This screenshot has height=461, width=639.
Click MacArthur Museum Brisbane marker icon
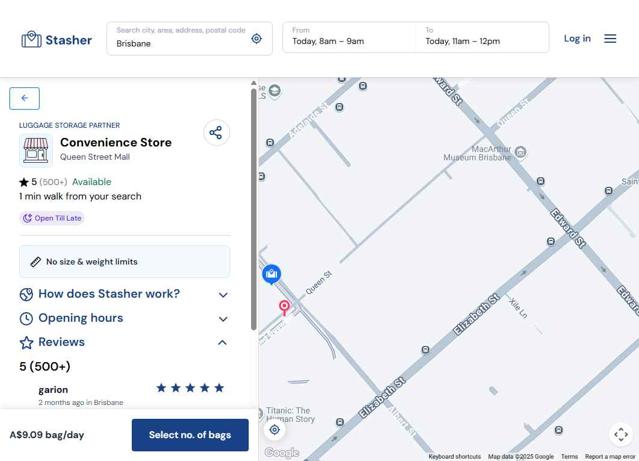click(x=520, y=152)
